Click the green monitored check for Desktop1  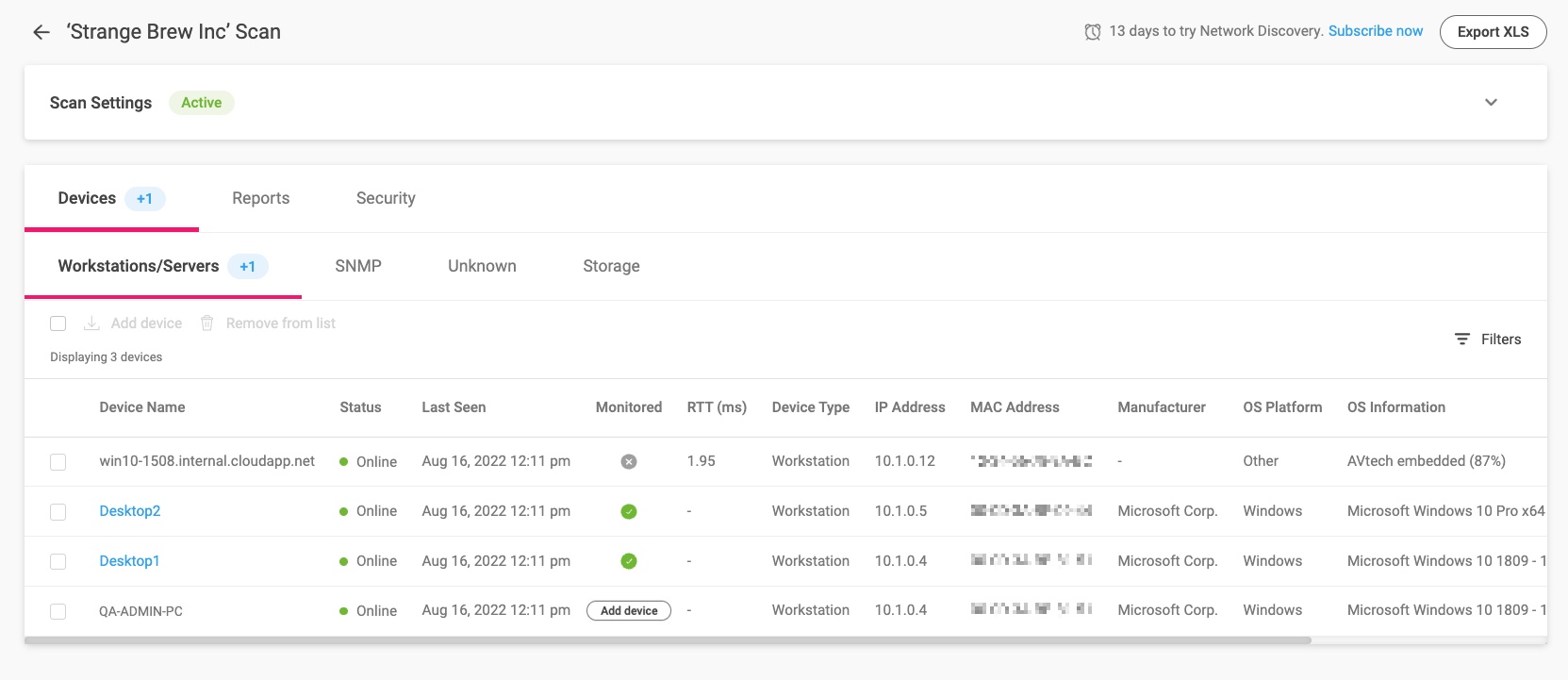point(629,562)
